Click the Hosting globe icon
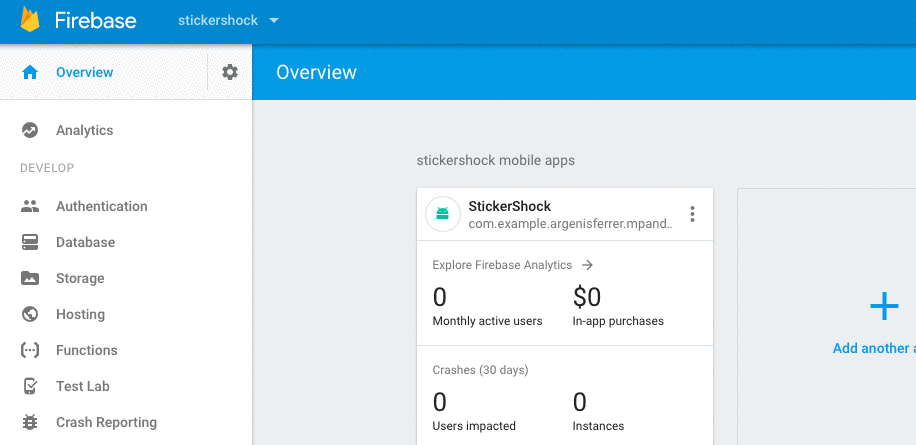Screen dimensions: 916x445 [x=30, y=314]
